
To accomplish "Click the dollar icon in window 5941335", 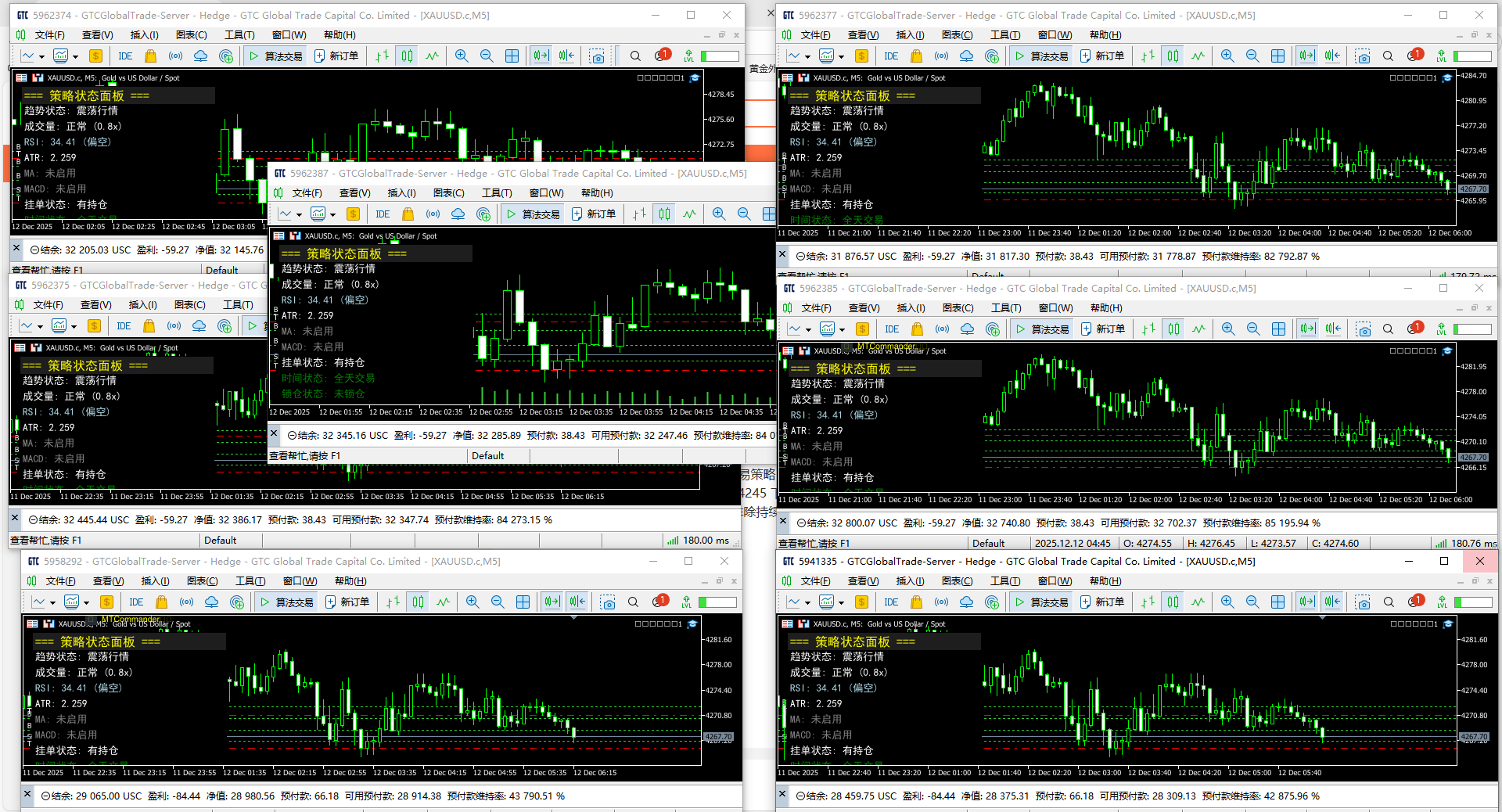I will pyautogui.click(x=861, y=602).
